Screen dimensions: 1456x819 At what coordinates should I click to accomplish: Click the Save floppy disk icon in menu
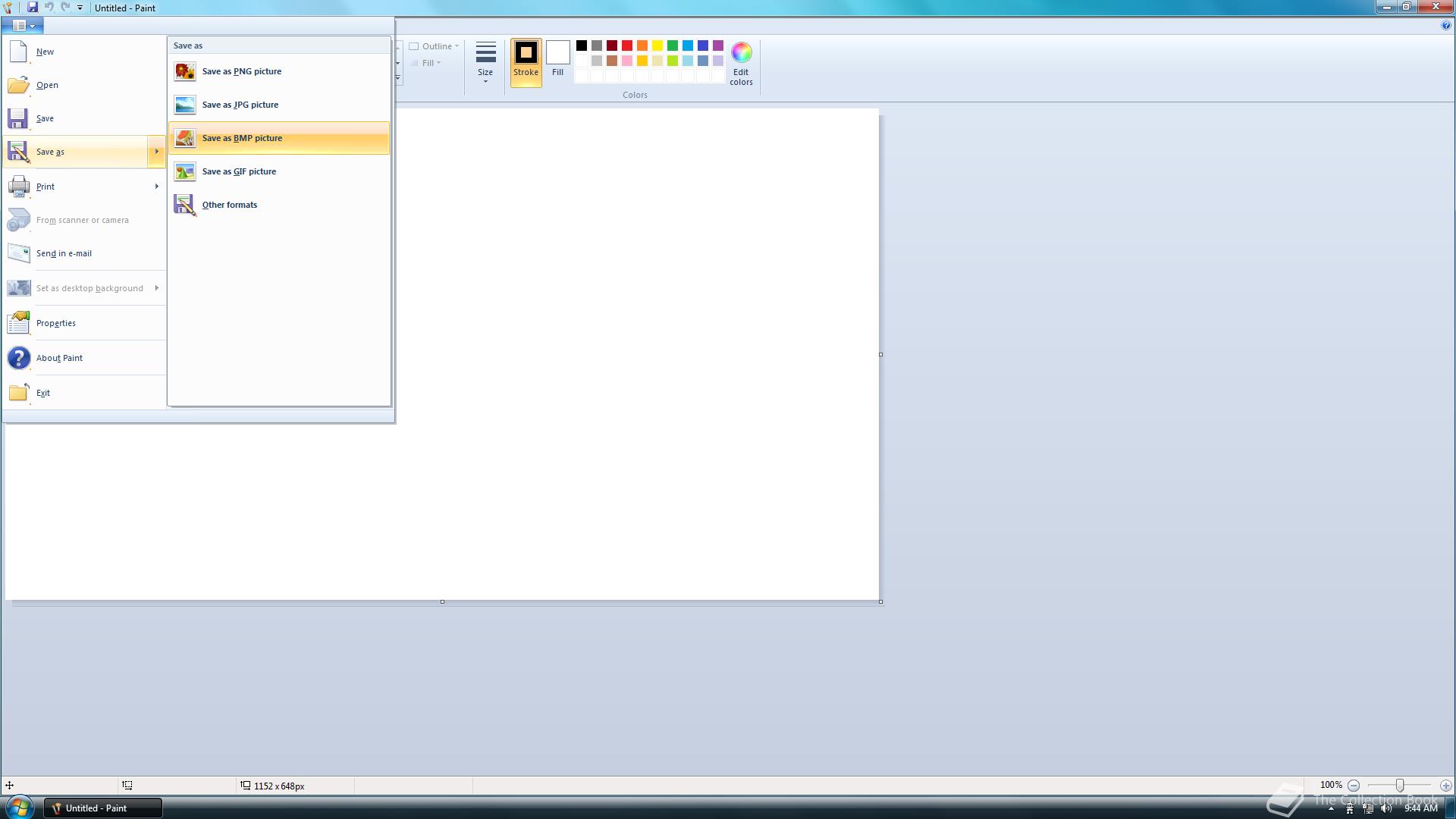18,118
